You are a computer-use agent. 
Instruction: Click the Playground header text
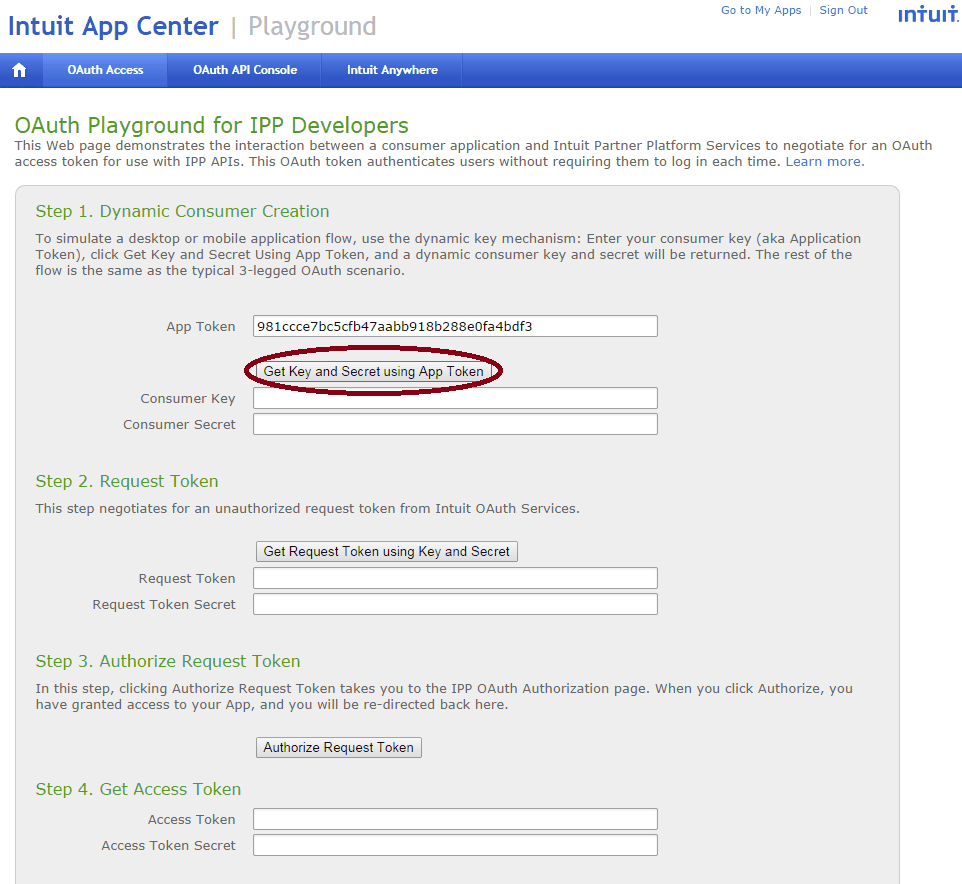pyautogui.click(x=312, y=26)
